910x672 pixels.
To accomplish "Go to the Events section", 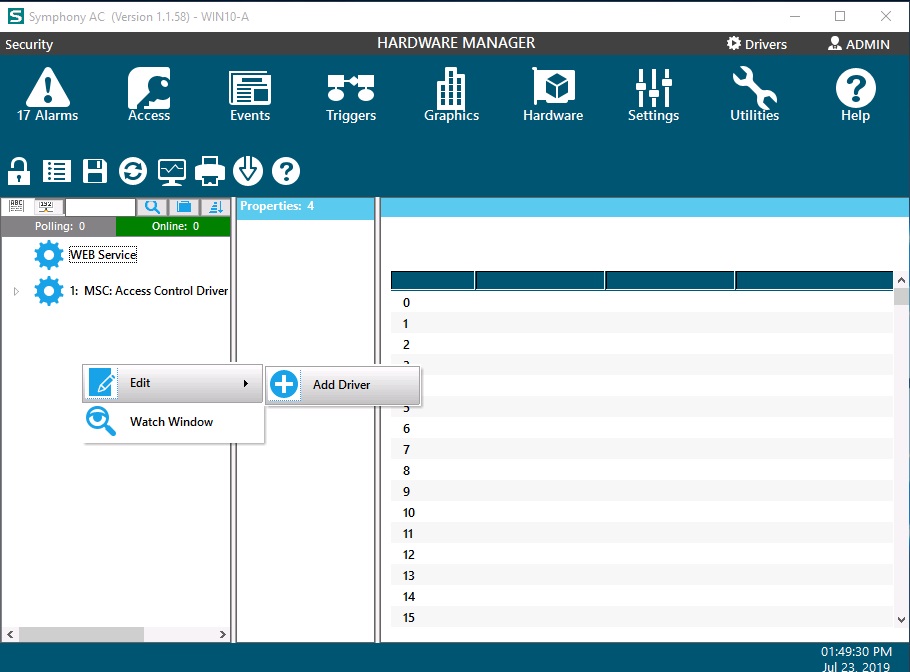I will tap(250, 94).
